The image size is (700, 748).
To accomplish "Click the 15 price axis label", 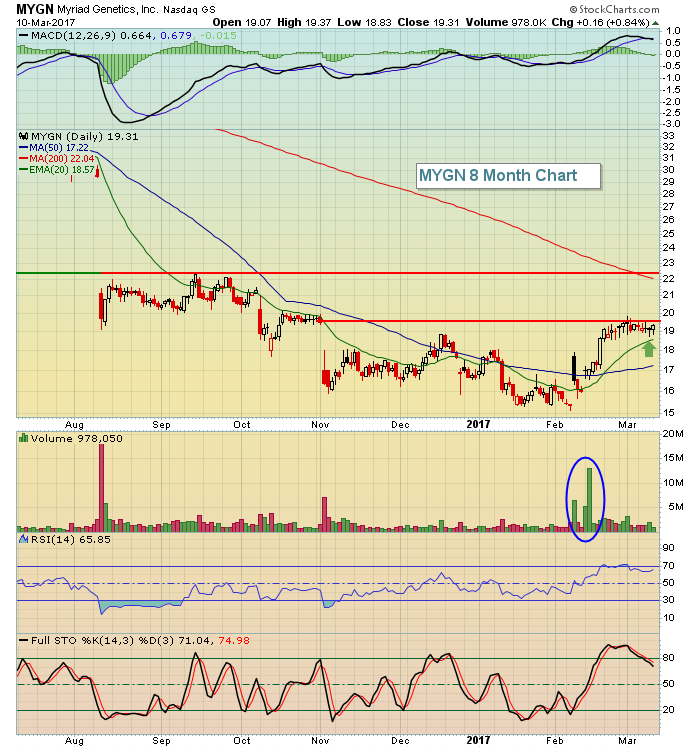I will pos(668,413).
